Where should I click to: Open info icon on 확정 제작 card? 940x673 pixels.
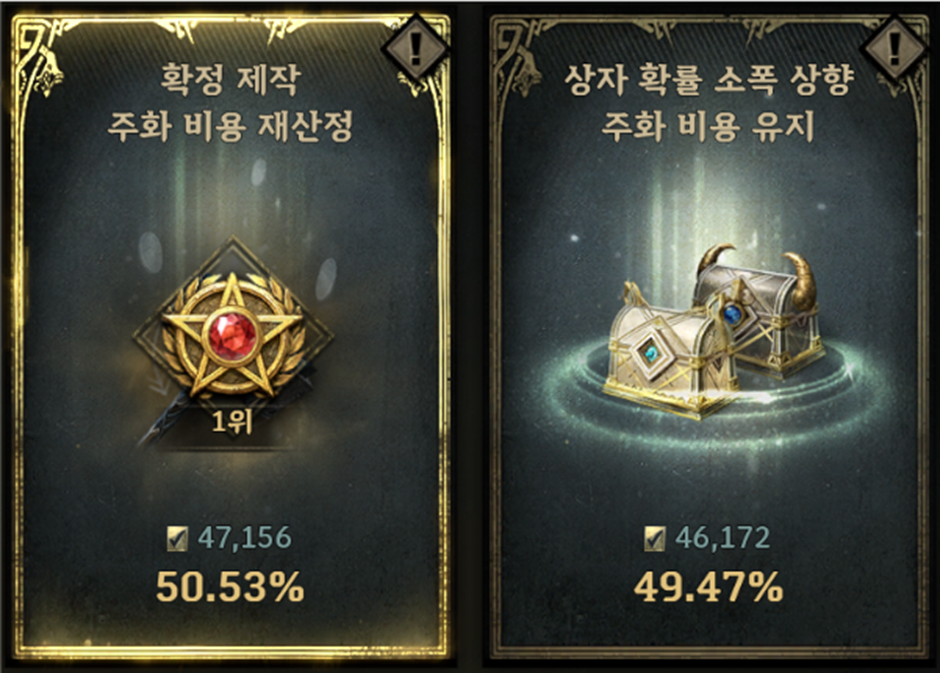[415, 47]
